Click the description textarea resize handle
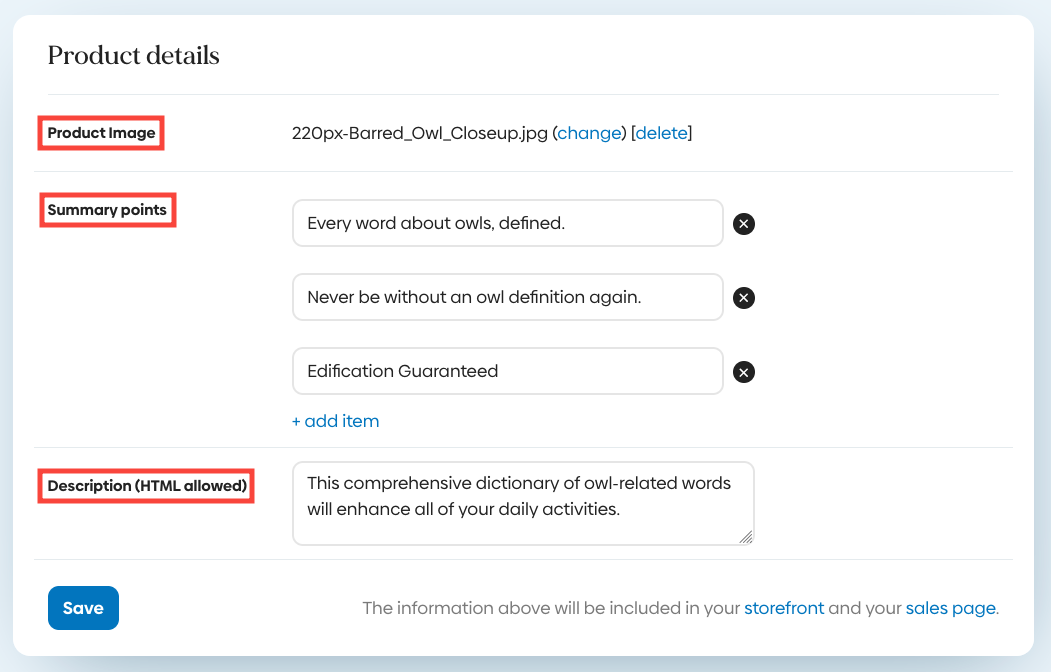Viewport: 1051px width, 672px height. (746, 537)
